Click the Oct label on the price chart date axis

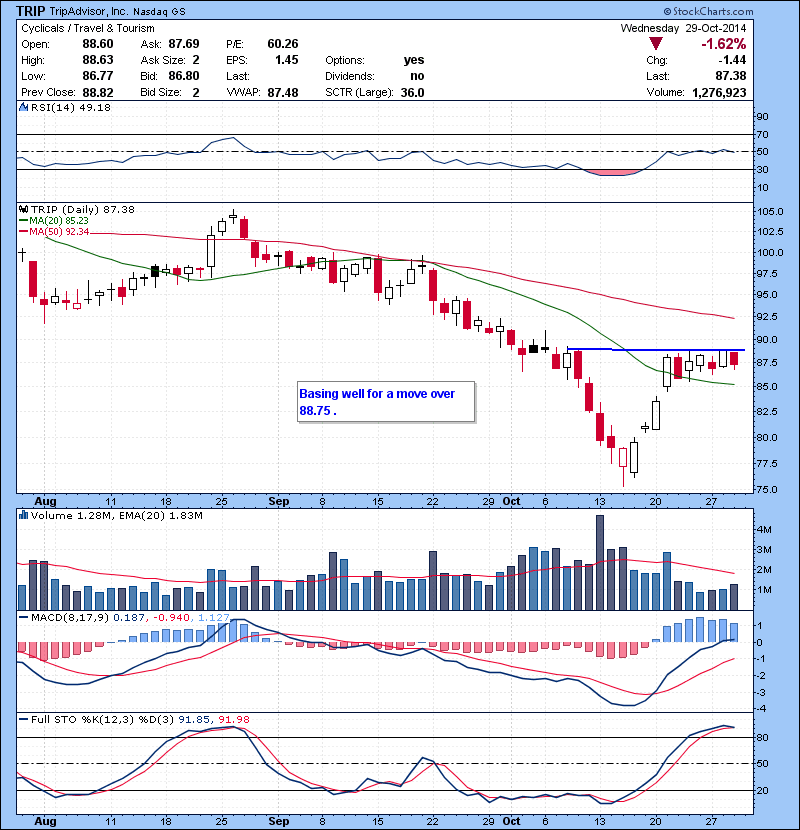(511, 501)
